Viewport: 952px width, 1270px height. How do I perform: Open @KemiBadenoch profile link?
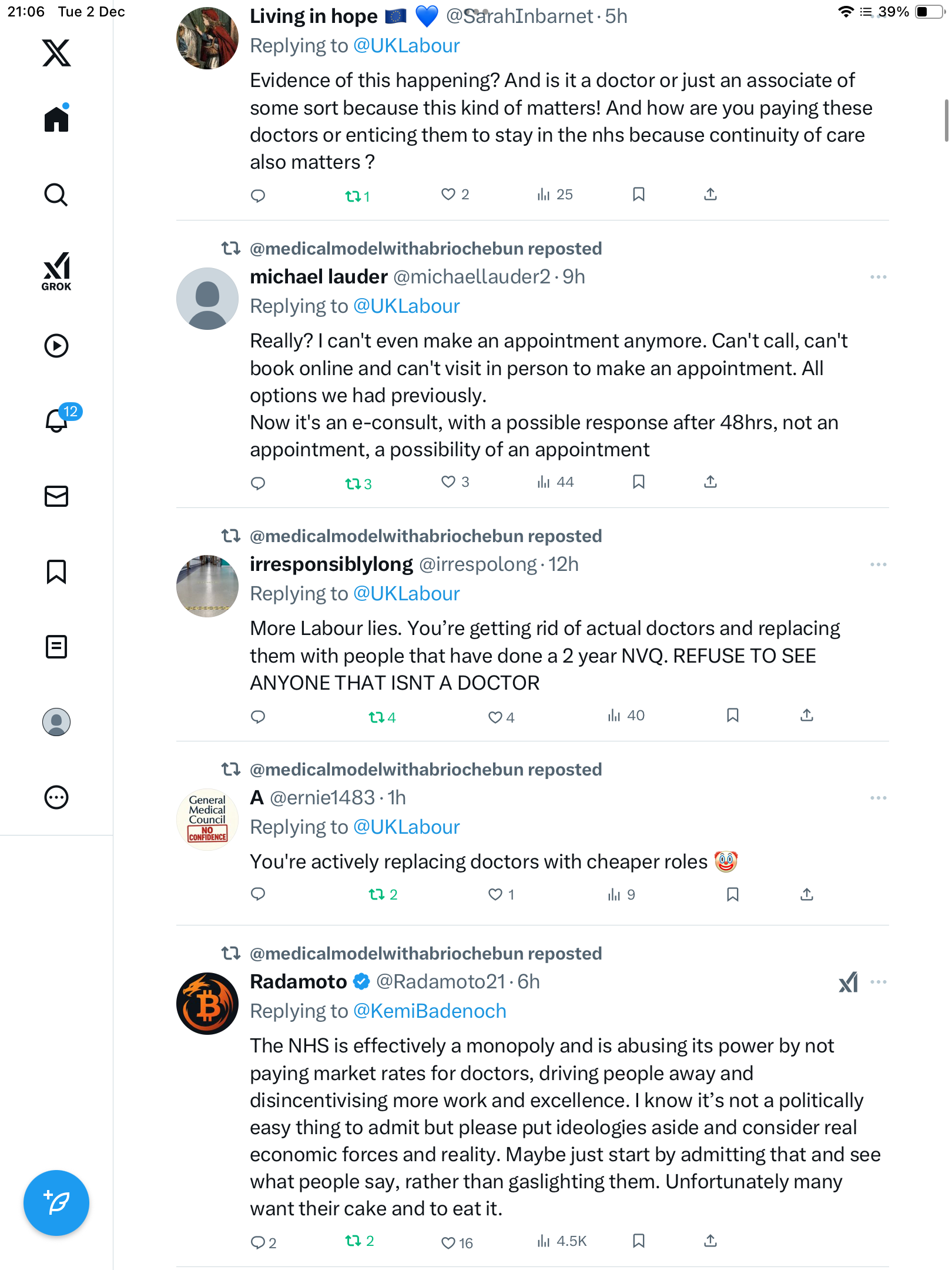coord(430,1011)
